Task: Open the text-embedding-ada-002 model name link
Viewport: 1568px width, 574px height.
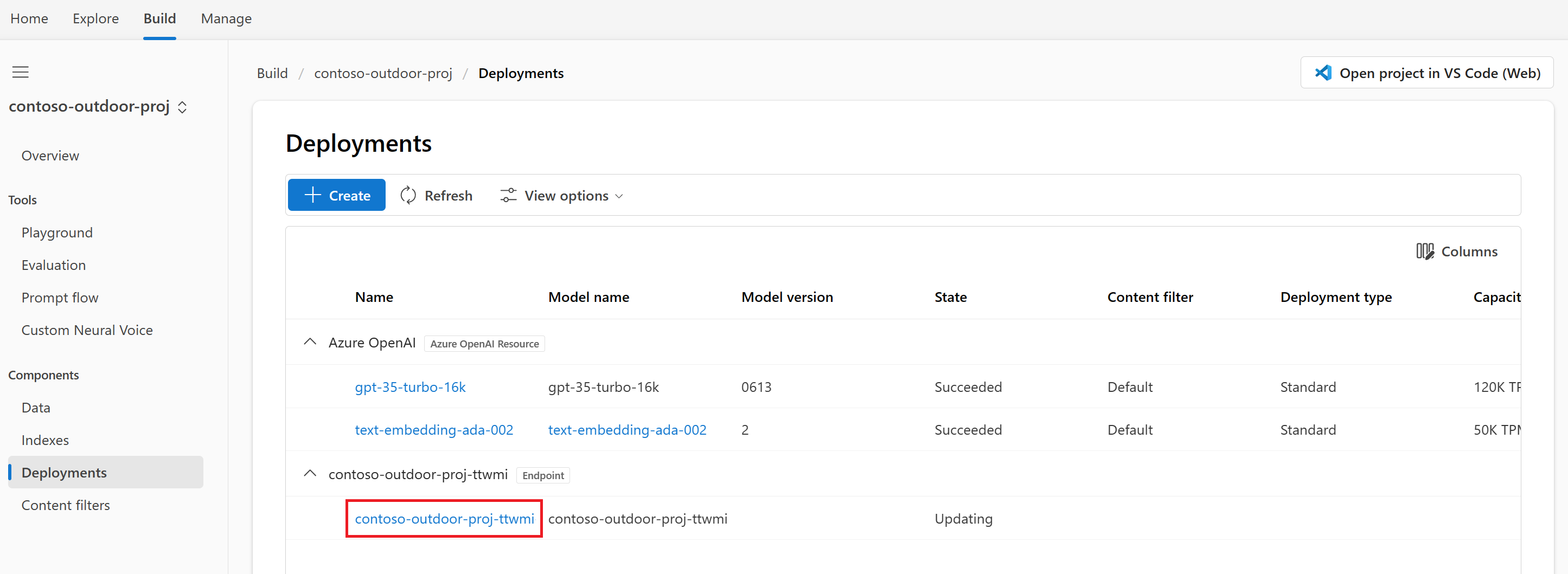Action: point(627,429)
